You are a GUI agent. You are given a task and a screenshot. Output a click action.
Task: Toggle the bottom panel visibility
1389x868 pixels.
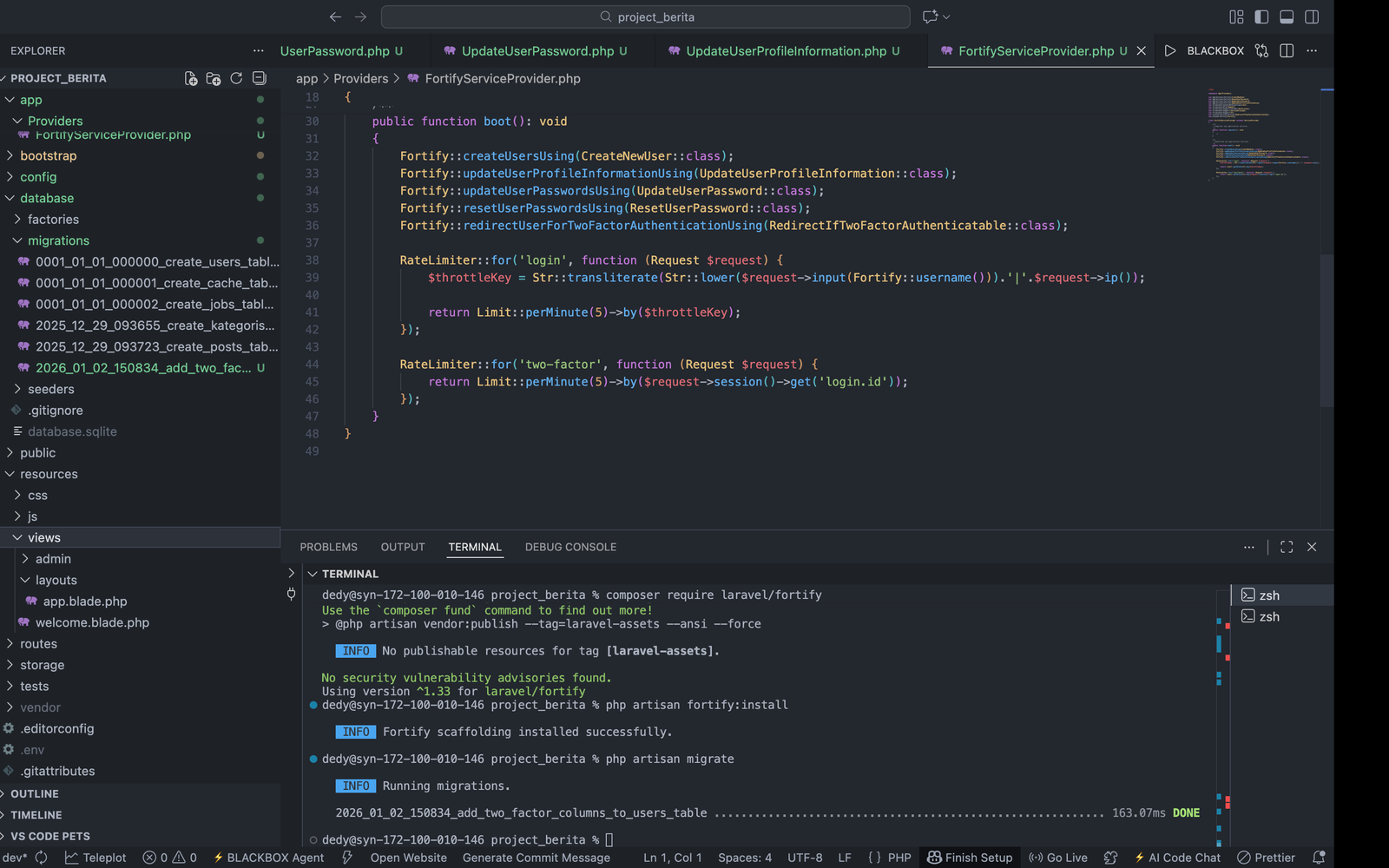click(x=1287, y=16)
